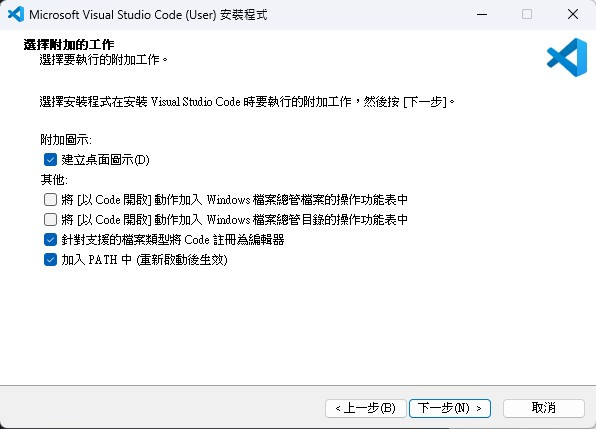Continue with the 下一步(N) button
596x429 pixels.
[450, 408]
